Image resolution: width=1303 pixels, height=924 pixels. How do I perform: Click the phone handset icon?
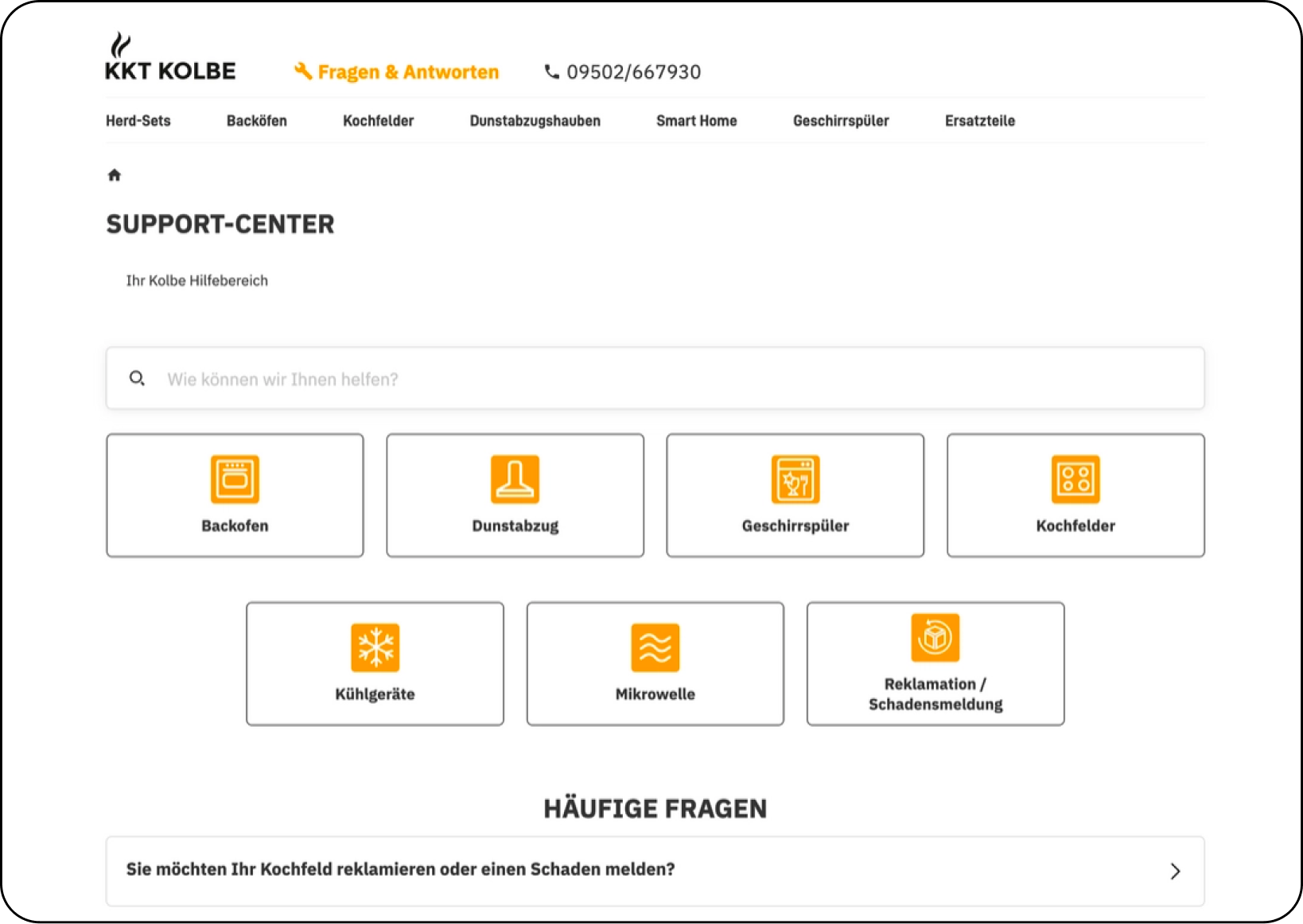coord(551,72)
